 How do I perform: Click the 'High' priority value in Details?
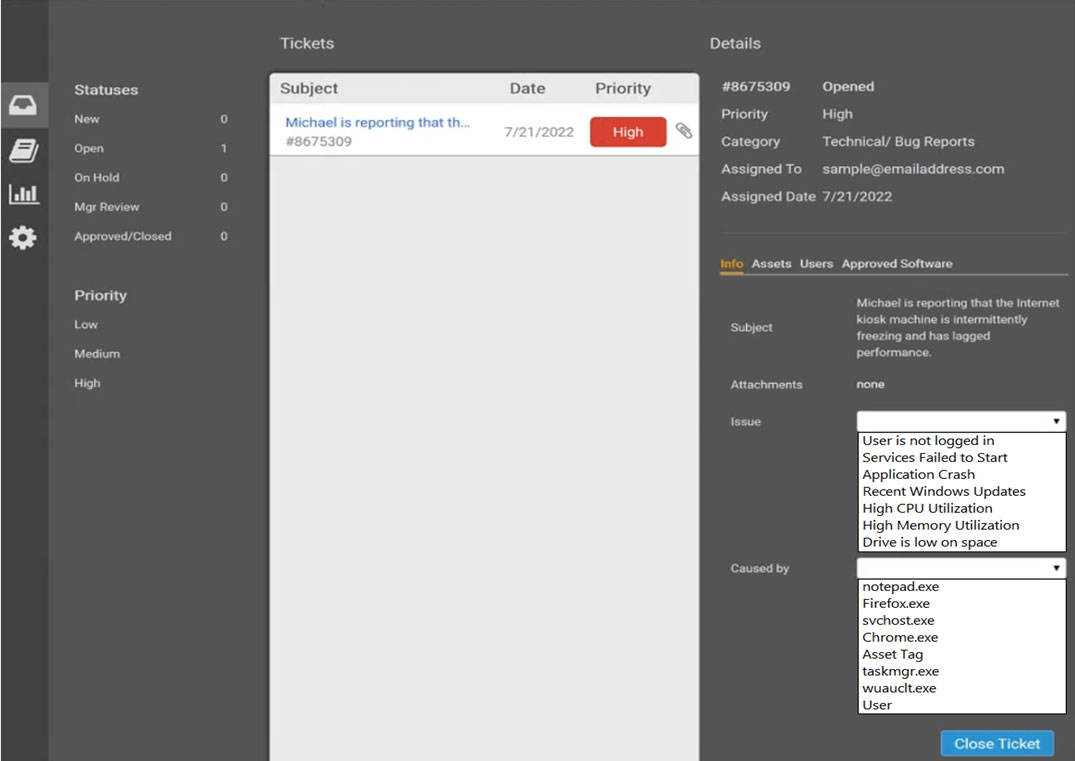coord(837,114)
